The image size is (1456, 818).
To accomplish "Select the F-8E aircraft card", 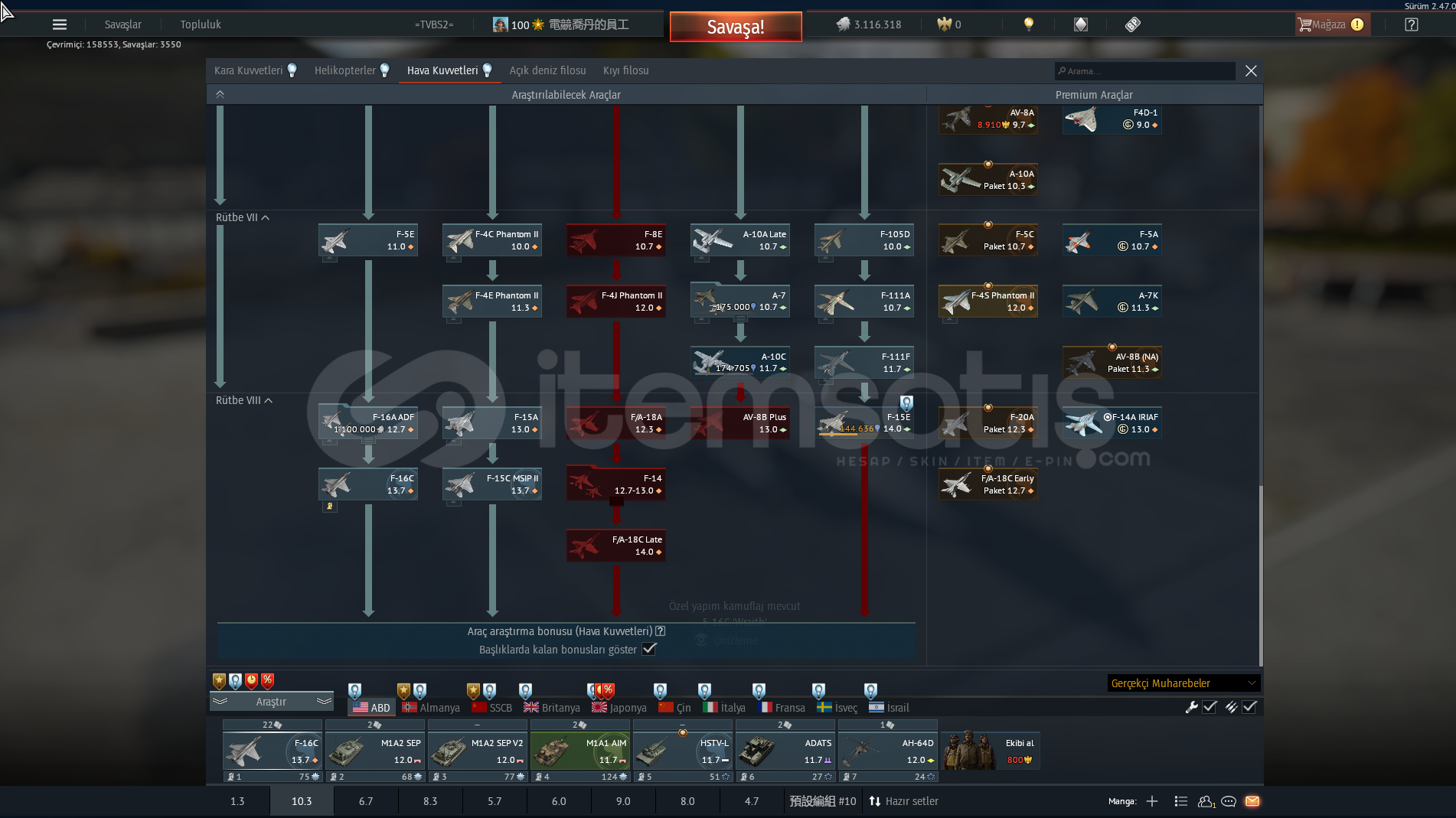I will tap(616, 240).
